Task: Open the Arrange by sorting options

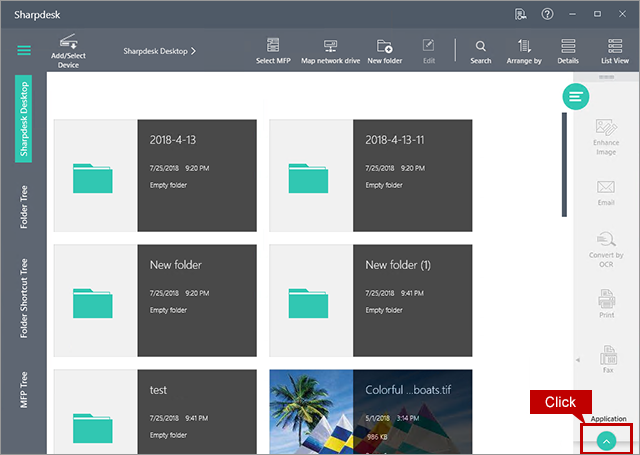Action: pyautogui.click(x=524, y=46)
